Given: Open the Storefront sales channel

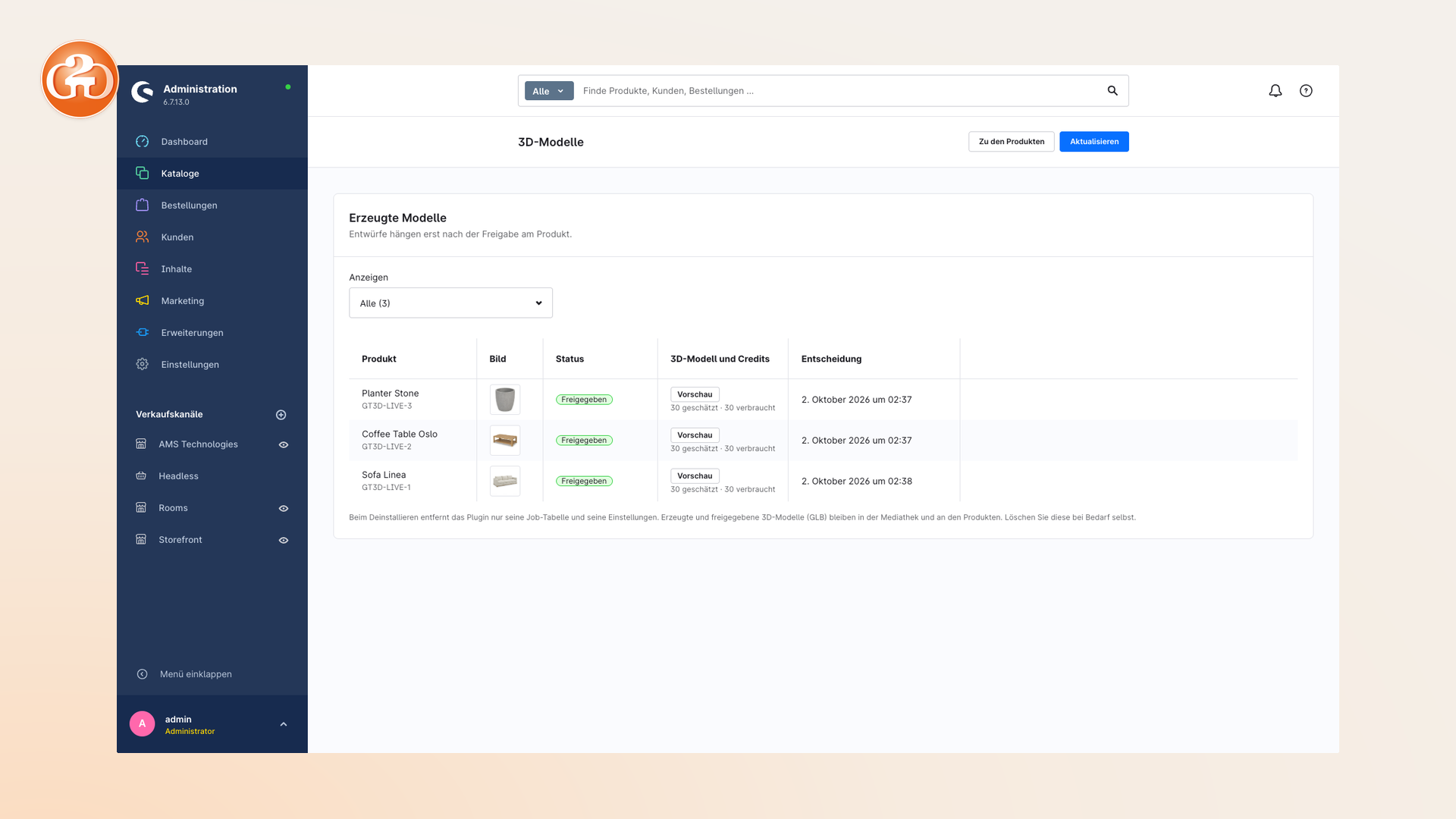Looking at the screenshot, I should 180,540.
